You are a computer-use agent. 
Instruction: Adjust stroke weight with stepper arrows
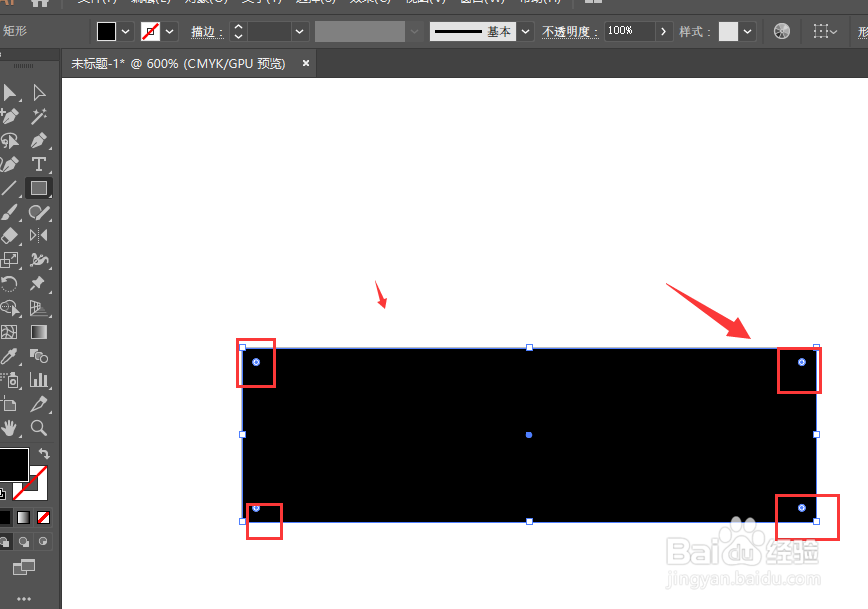tap(238, 32)
